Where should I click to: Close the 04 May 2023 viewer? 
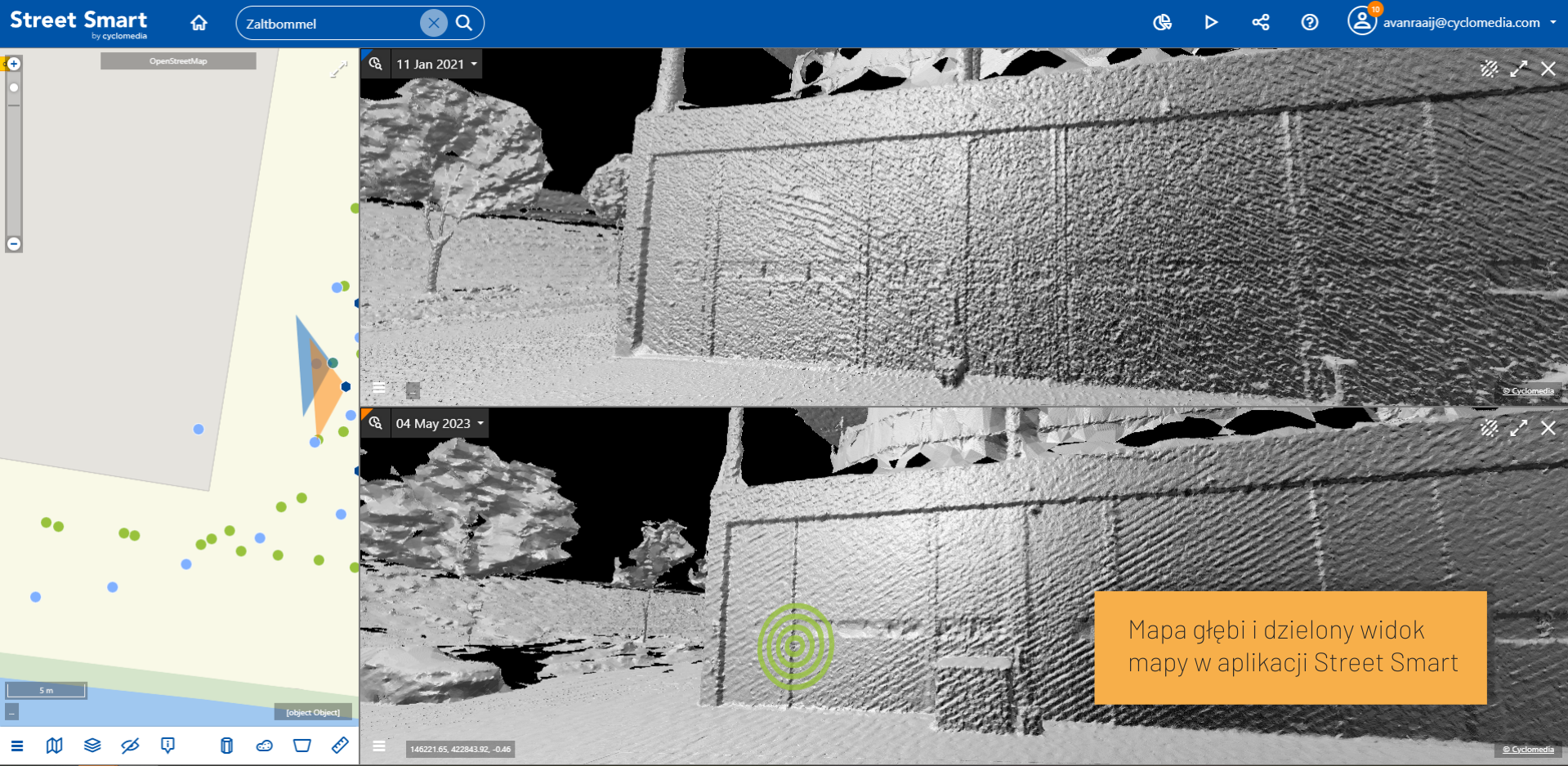pyautogui.click(x=1548, y=428)
